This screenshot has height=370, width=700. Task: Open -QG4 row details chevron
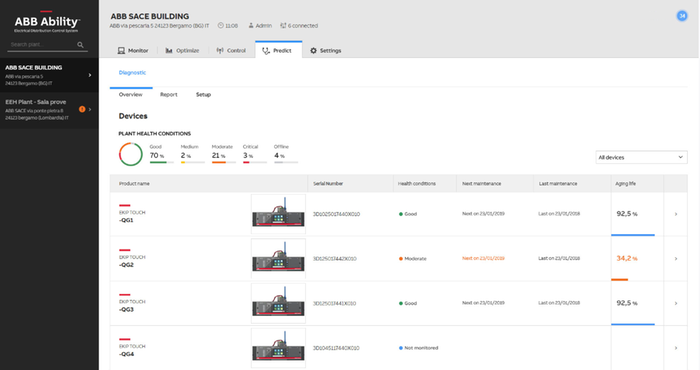pyautogui.click(x=676, y=348)
